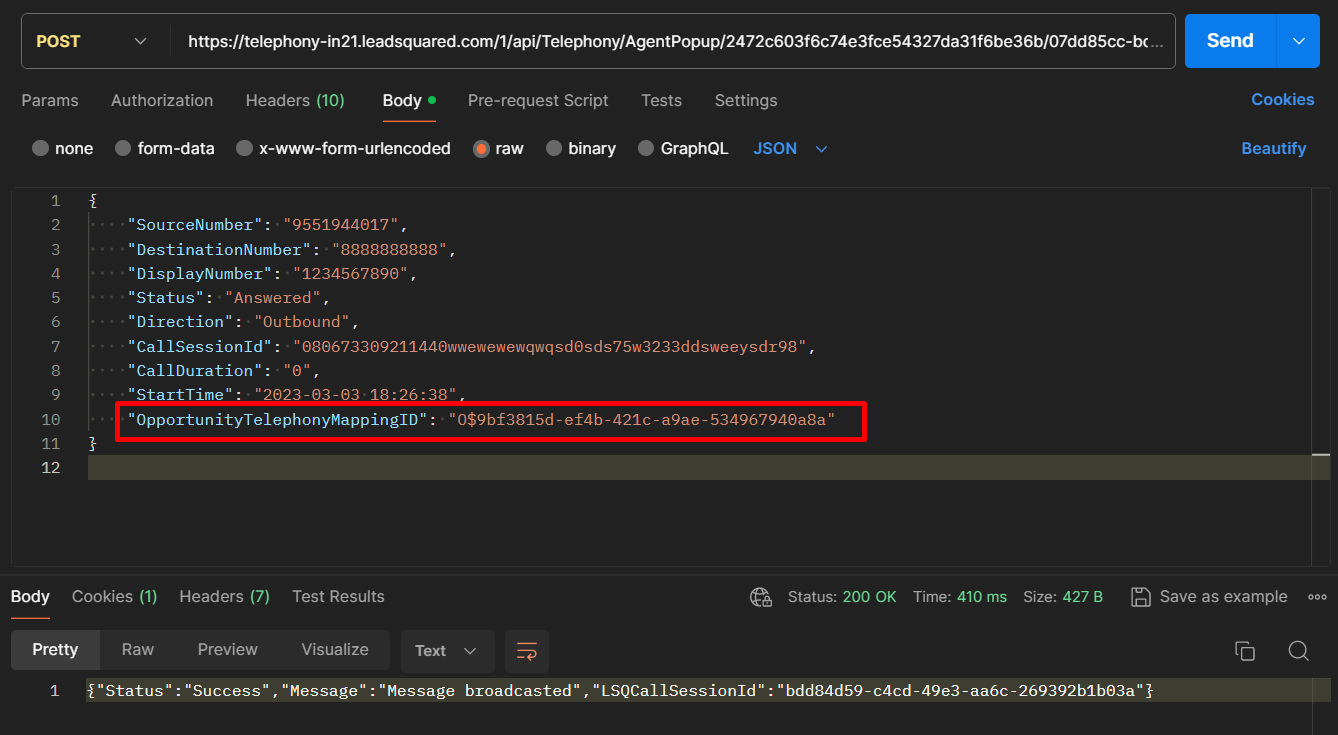Click the request URL input field
The width and height of the screenshot is (1338, 735).
point(675,41)
